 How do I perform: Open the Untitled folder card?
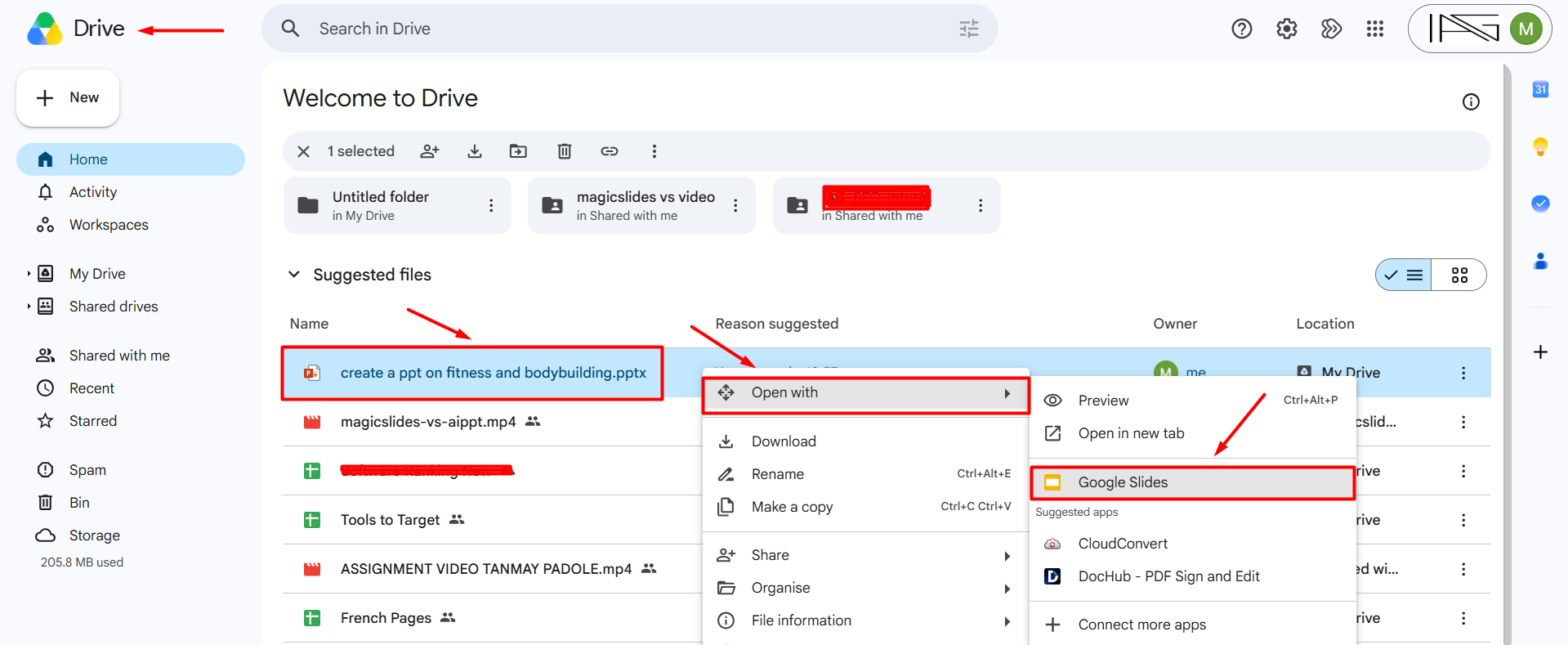397,205
